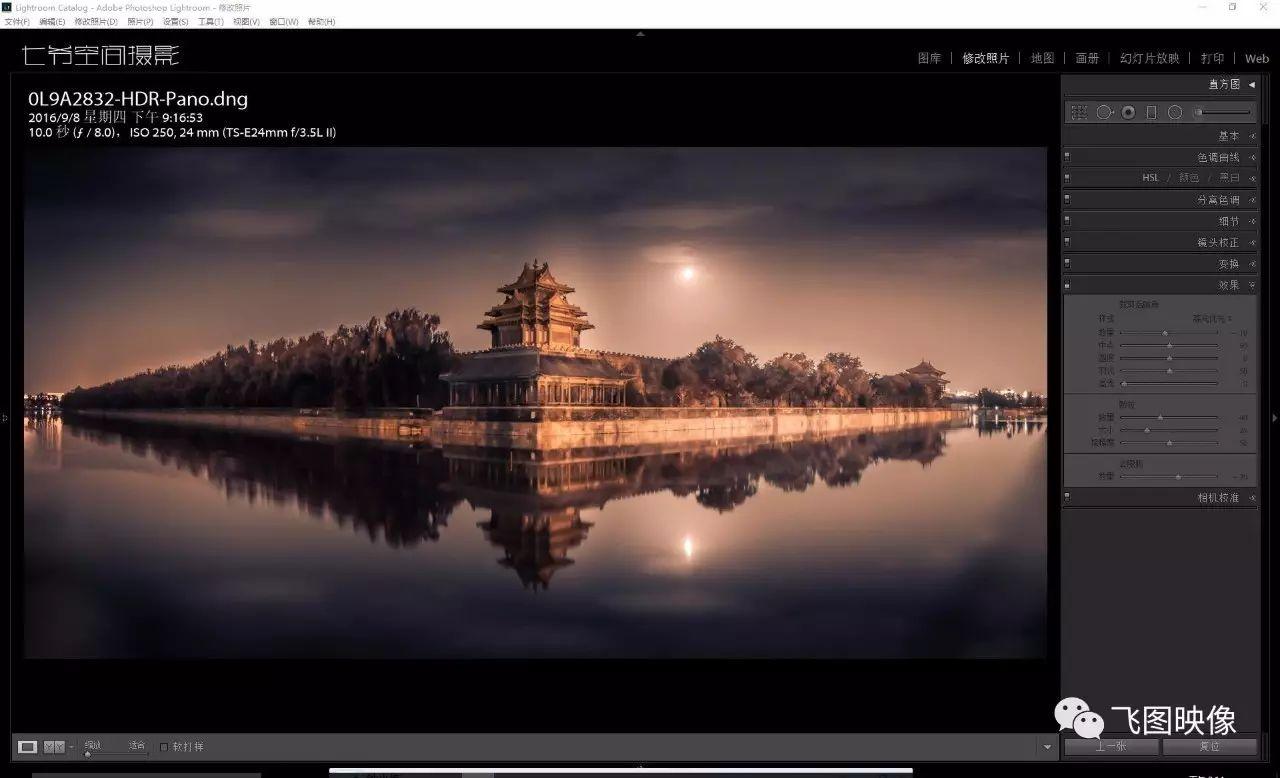Image resolution: width=1280 pixels, height=778 pixels.
Task: Click the 适合 zoom level text
Action: click(x=137, y=744)
